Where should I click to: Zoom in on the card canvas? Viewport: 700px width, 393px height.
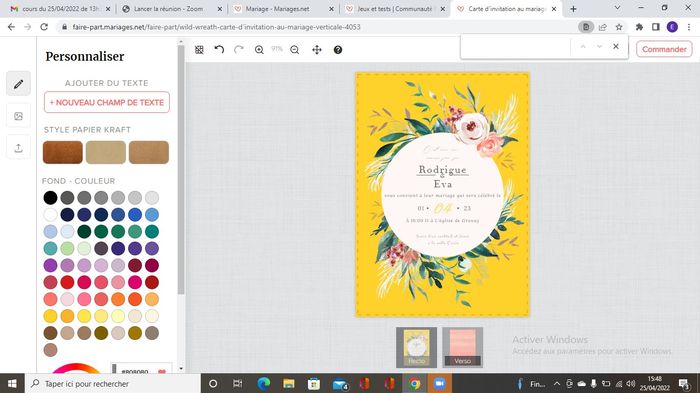click(x=259, y=50)
